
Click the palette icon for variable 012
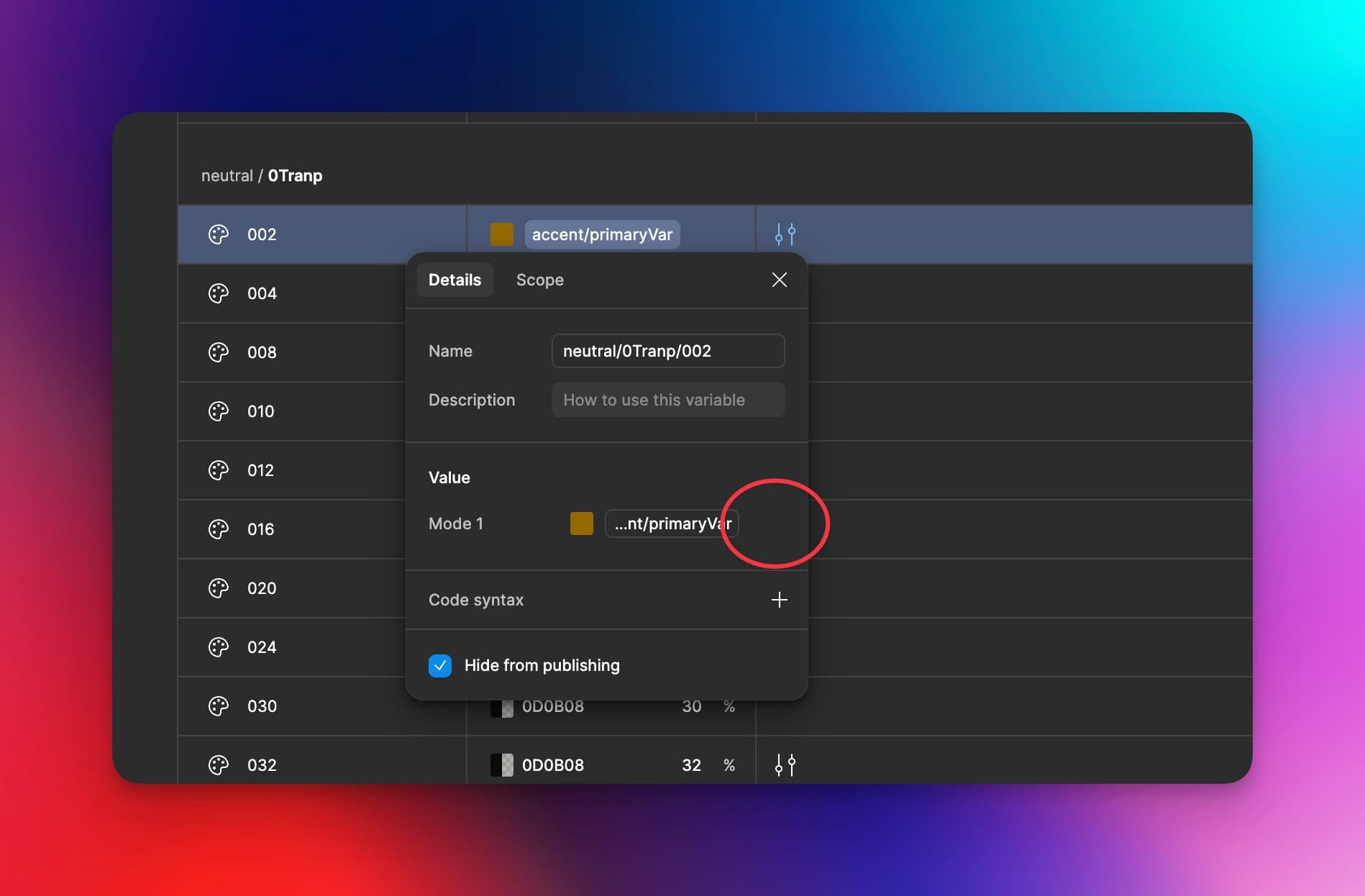point(219,470)
